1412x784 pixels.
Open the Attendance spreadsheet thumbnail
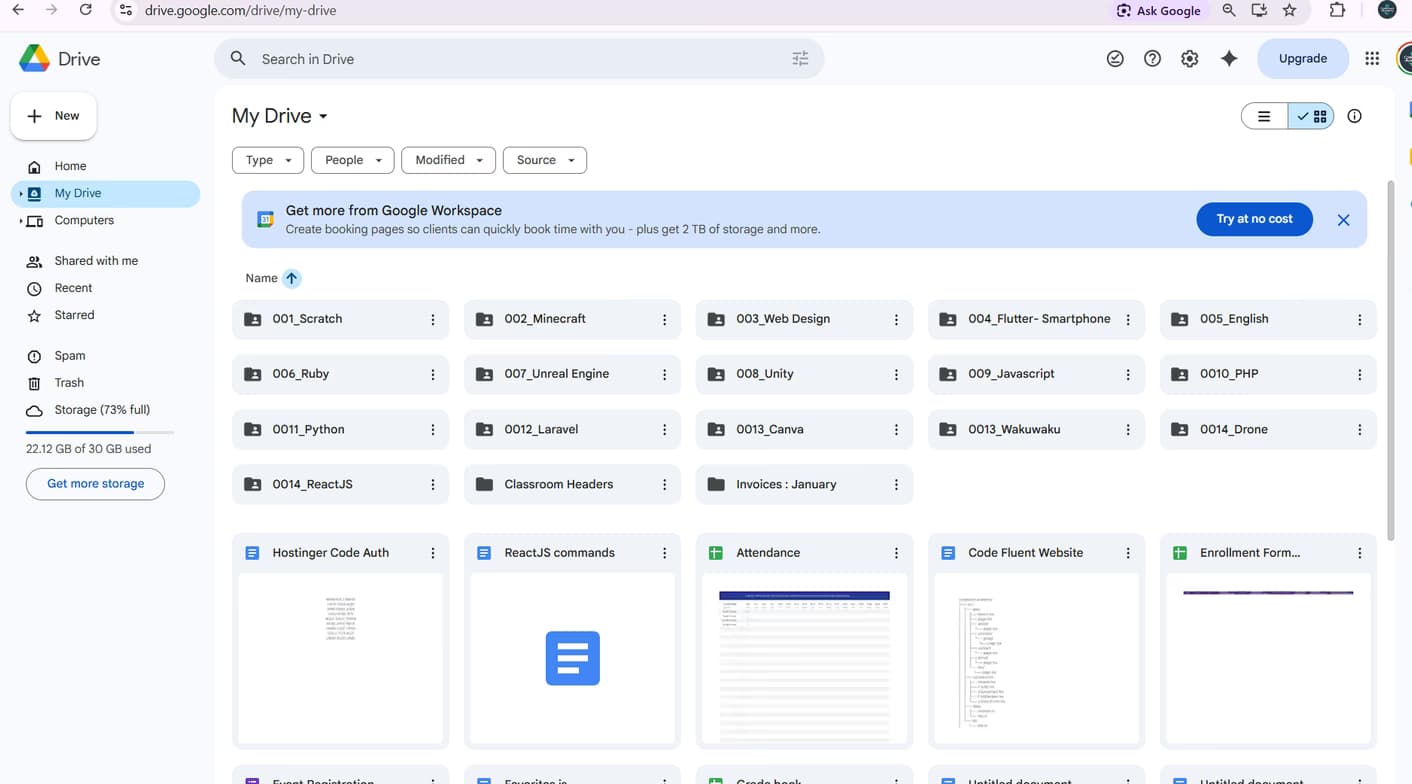[804, 658]
